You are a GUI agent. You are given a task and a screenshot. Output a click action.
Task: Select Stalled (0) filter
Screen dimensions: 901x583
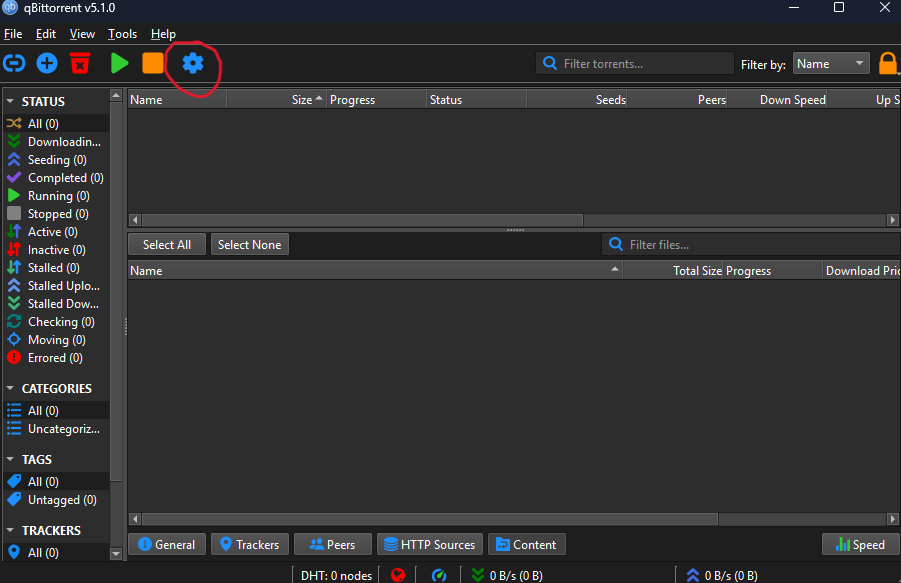coord(56,268)
